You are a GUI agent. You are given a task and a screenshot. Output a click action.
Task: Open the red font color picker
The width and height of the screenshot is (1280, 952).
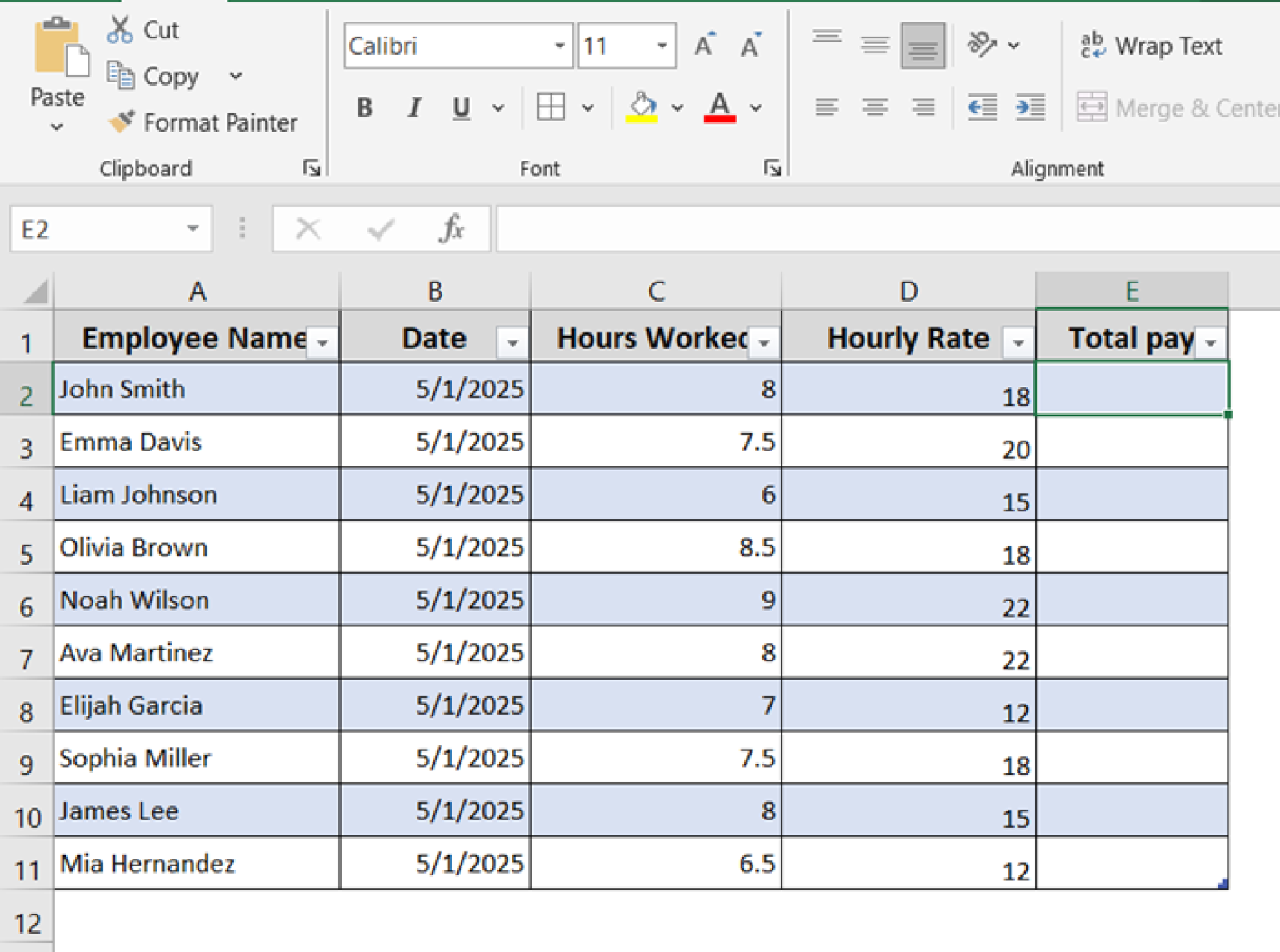pos(722,107)
